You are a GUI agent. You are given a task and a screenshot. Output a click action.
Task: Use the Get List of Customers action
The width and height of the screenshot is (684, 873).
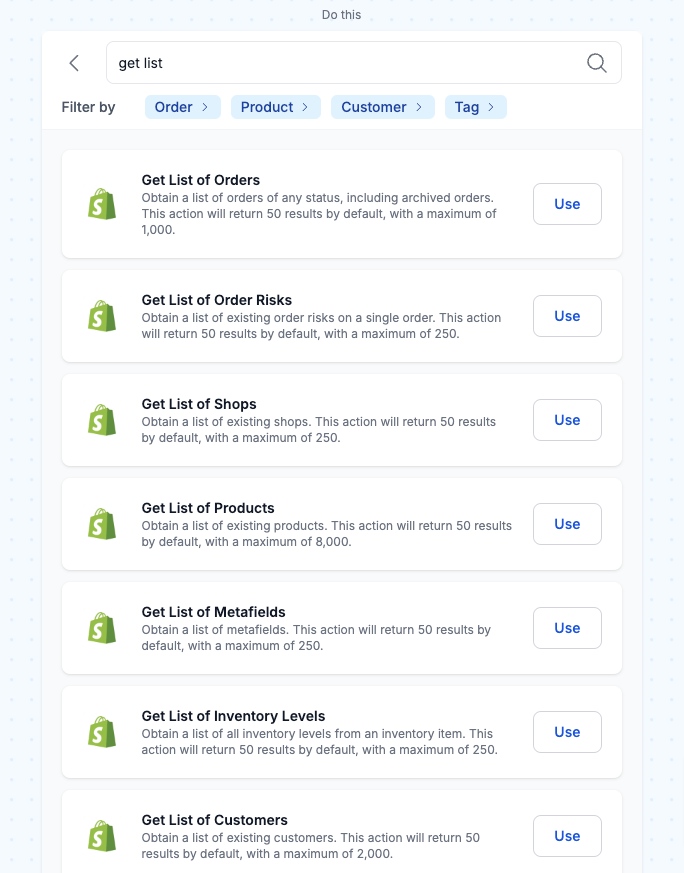tap(567, 836)
